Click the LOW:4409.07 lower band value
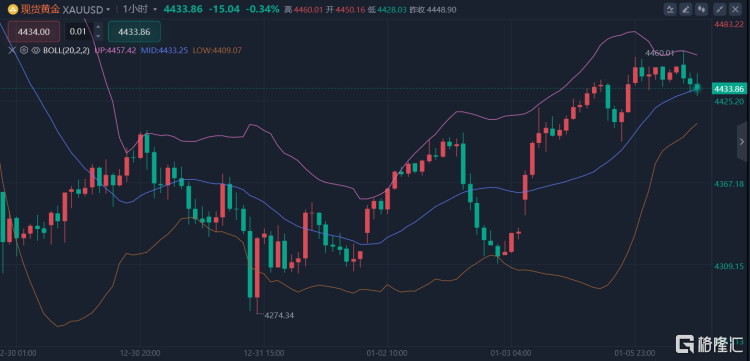This screenshot has width=750, height=361. click(217, 50)
